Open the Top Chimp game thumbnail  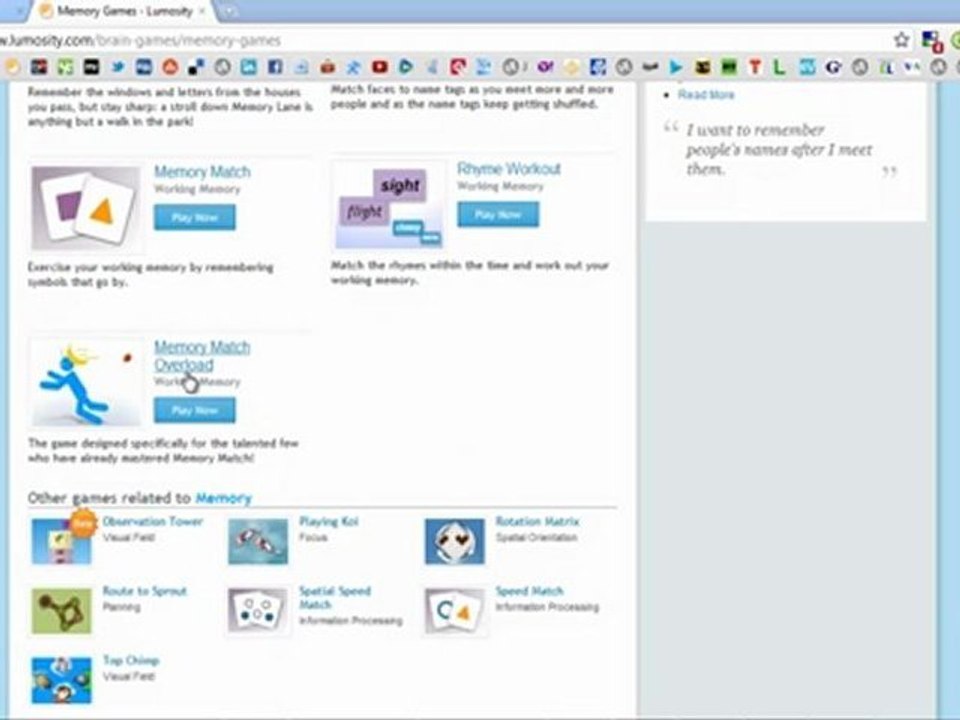(61, 680)
